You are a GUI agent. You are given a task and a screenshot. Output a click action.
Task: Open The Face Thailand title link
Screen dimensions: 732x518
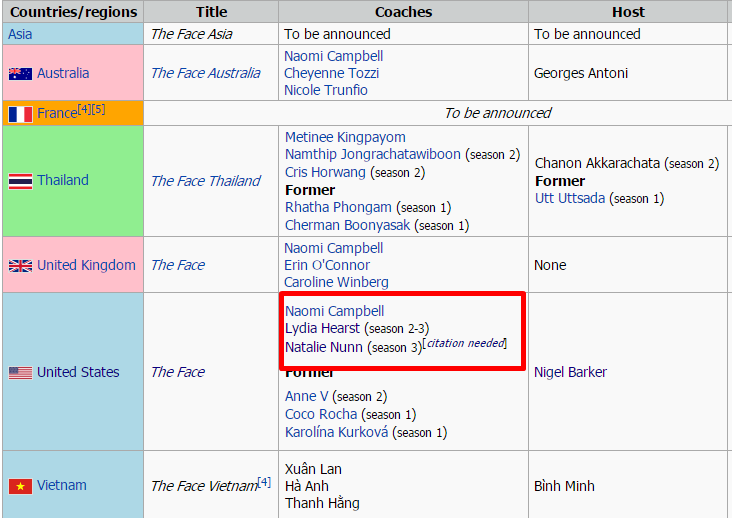(x=205, y=181)
